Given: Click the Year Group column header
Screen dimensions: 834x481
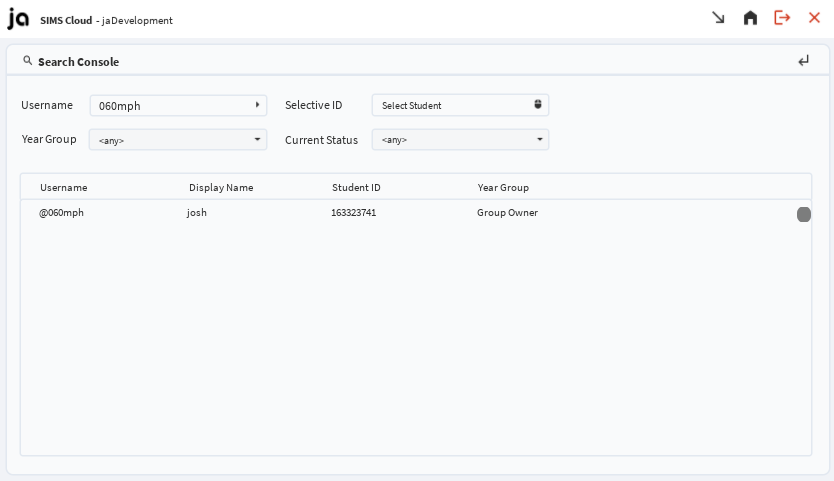Looking at the screenshot, I should [x=503, y=187].
